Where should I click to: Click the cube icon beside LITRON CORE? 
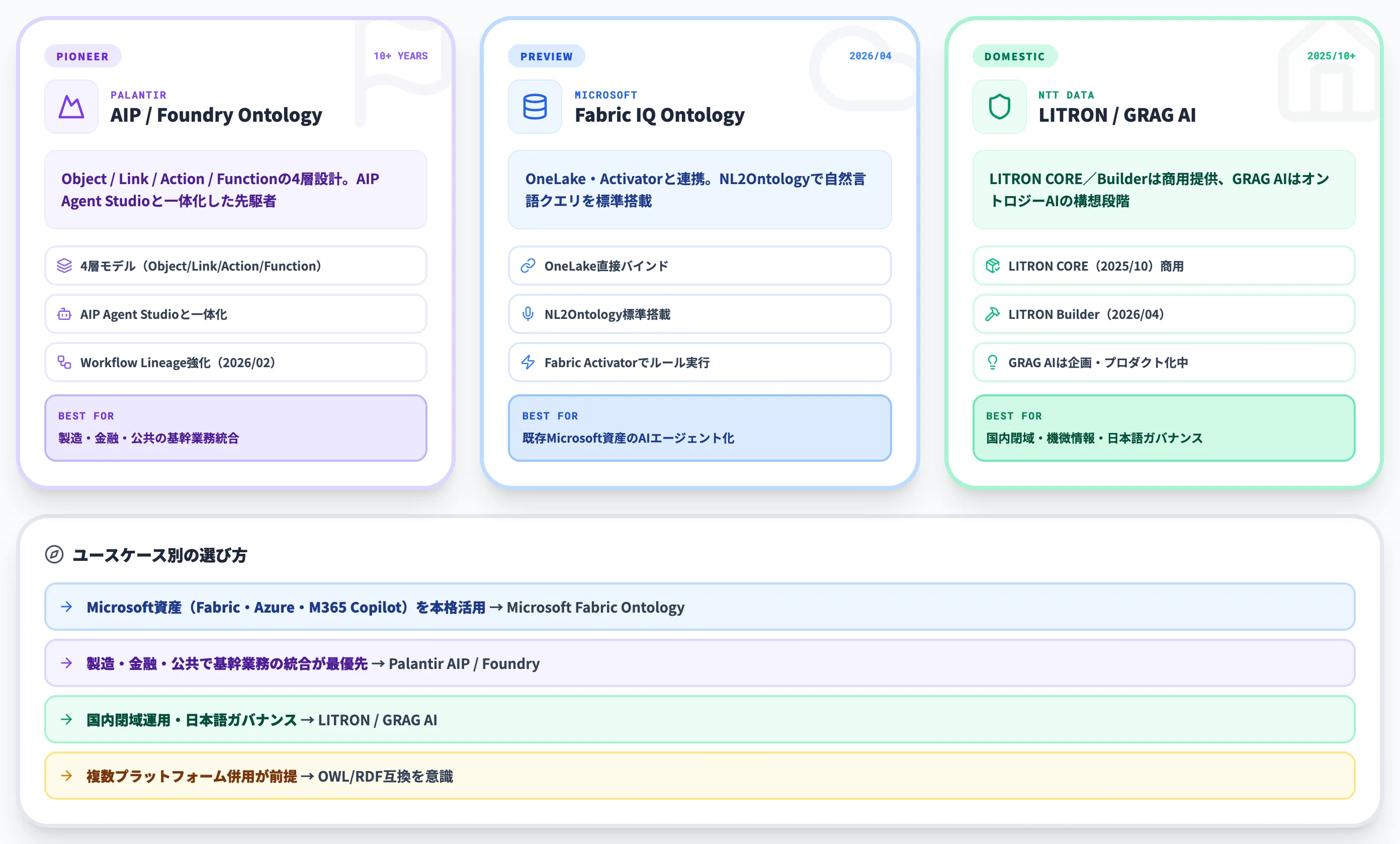(x=992, y=266)
